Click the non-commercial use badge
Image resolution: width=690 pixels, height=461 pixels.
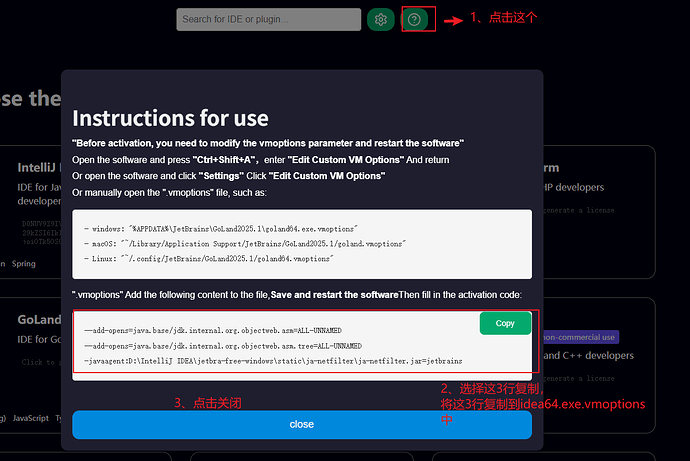(x=581, y=337)
